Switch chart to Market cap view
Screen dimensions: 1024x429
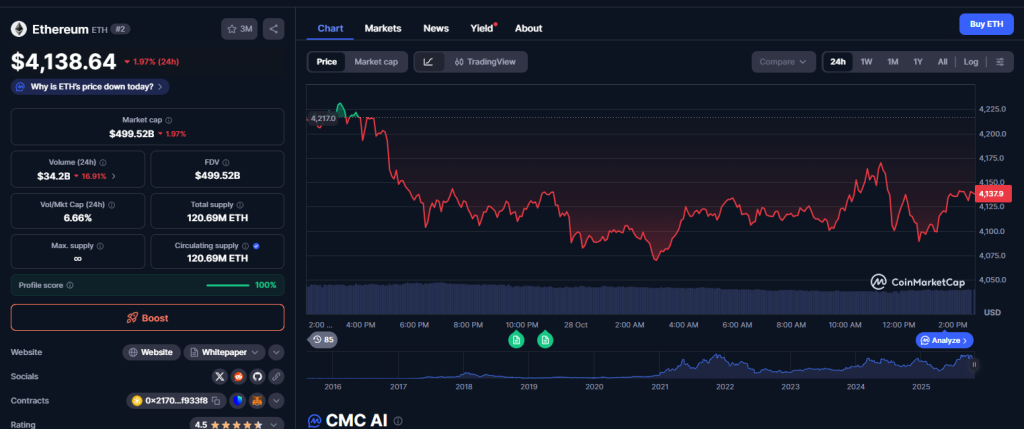pos(376,62)
